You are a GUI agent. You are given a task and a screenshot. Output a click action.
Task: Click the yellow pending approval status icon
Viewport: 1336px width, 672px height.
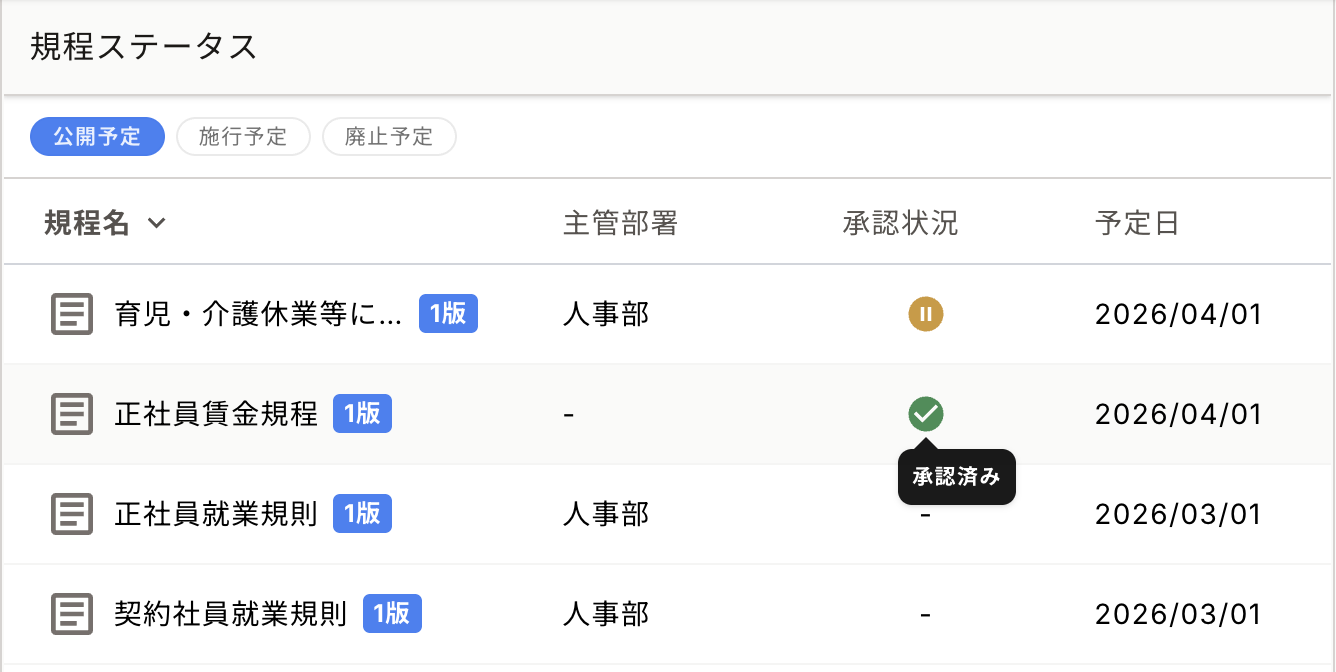click(925, 314)
